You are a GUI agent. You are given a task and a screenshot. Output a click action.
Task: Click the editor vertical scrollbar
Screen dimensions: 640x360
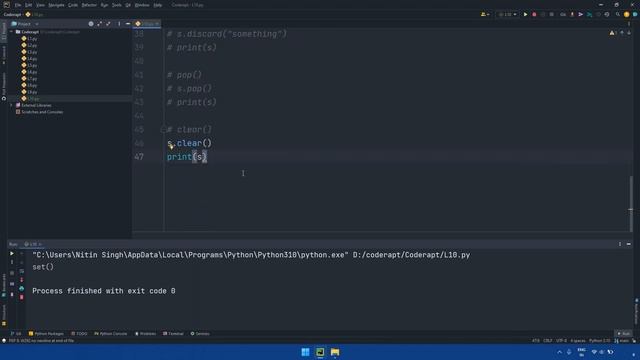(x=631, y=203)
